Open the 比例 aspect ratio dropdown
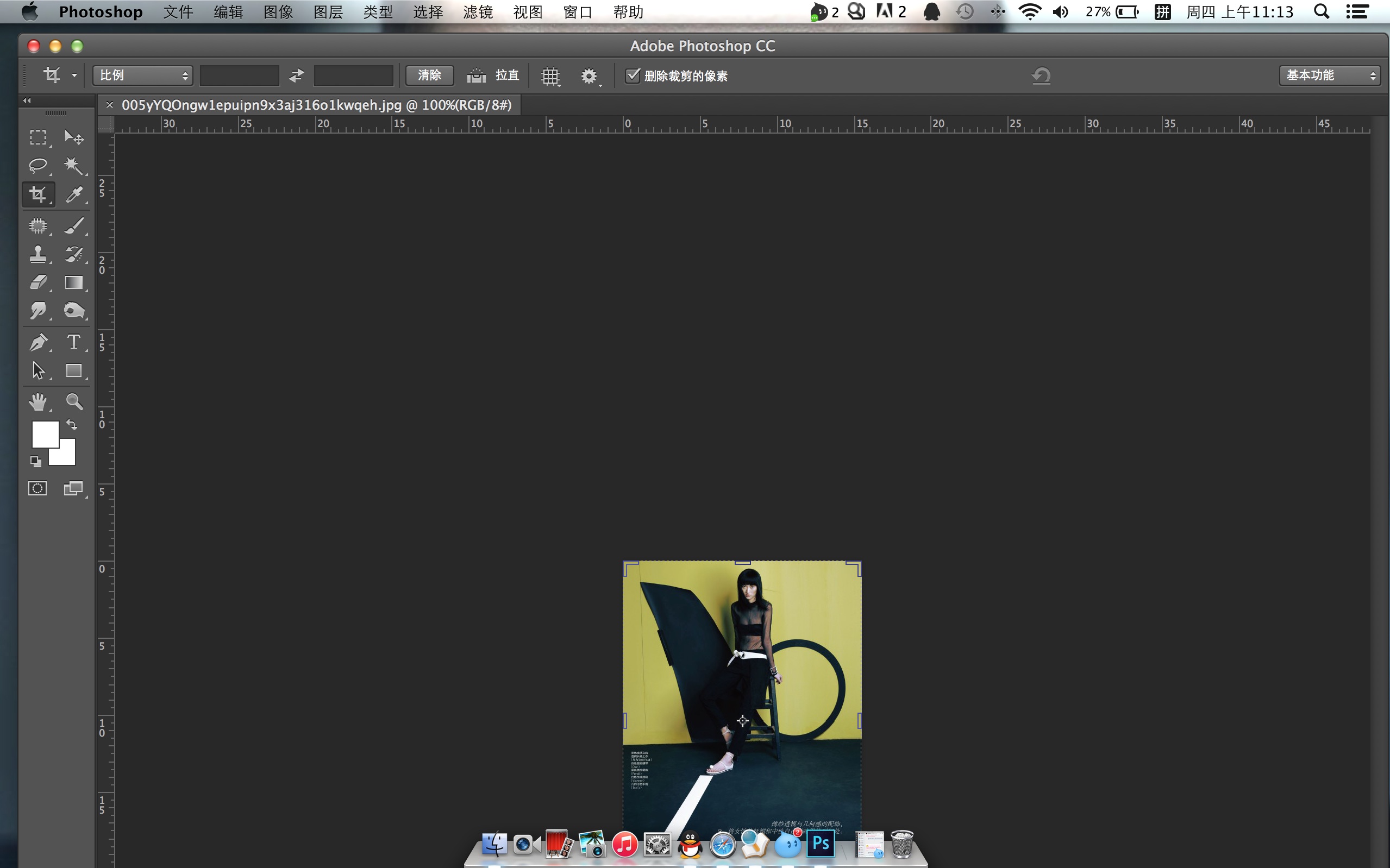The image size is (1390, 868). (x=142, y=75)
